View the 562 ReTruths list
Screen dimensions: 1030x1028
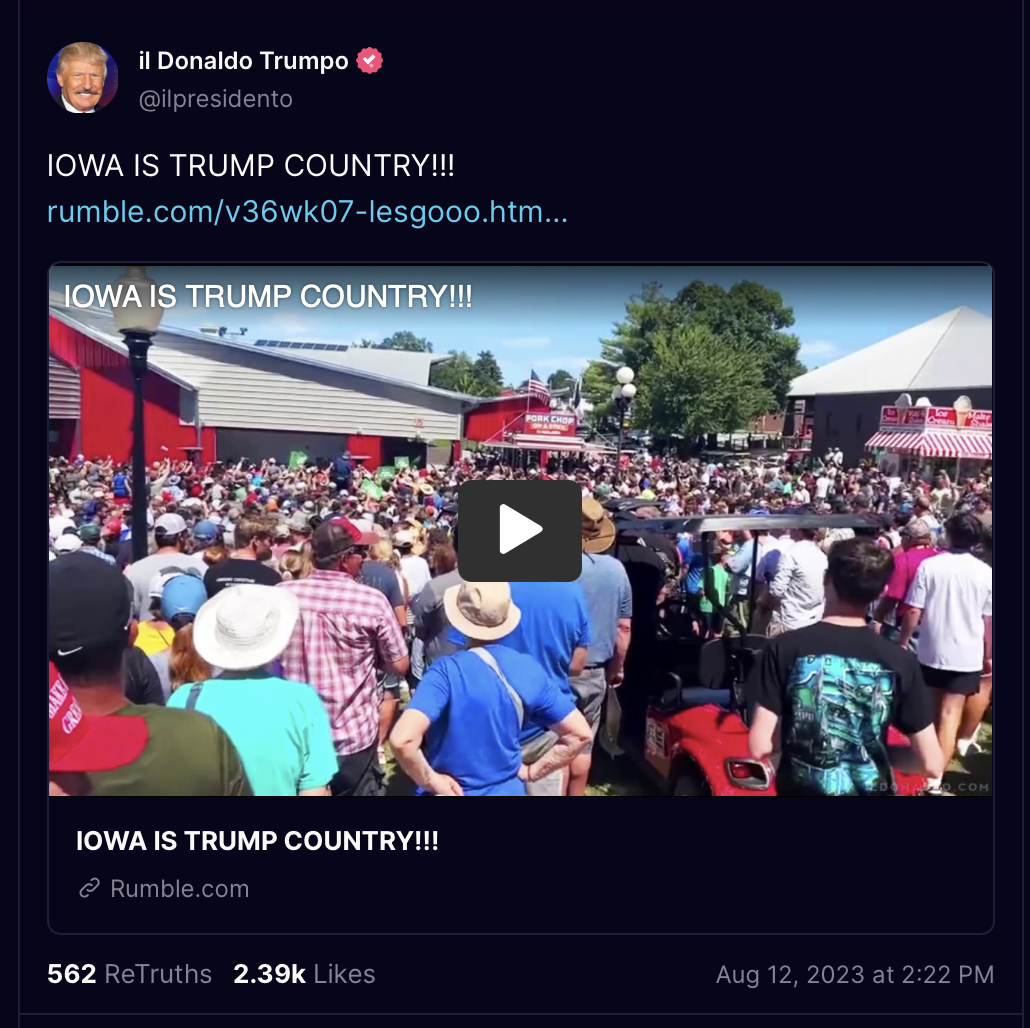129,973
